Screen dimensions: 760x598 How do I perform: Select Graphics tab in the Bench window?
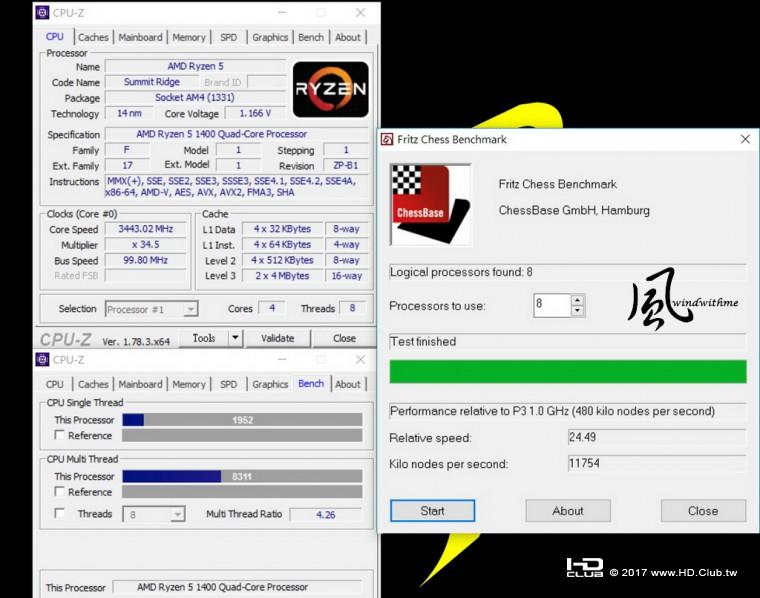pyautogui.click(x=270, y=384)
